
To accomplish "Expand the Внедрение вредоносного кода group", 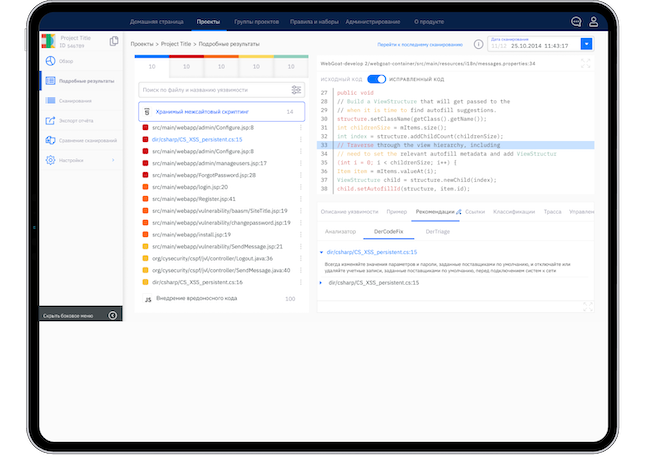I will [221, 299].
